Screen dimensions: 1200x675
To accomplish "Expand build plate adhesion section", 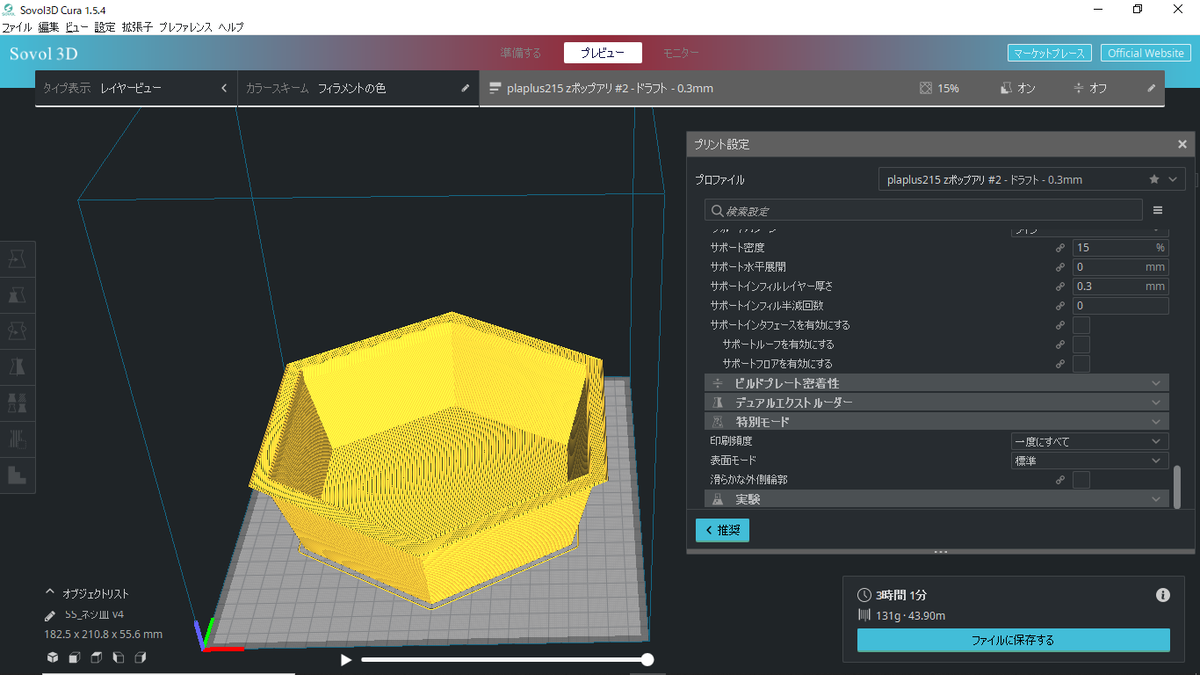I will [937, 383].
